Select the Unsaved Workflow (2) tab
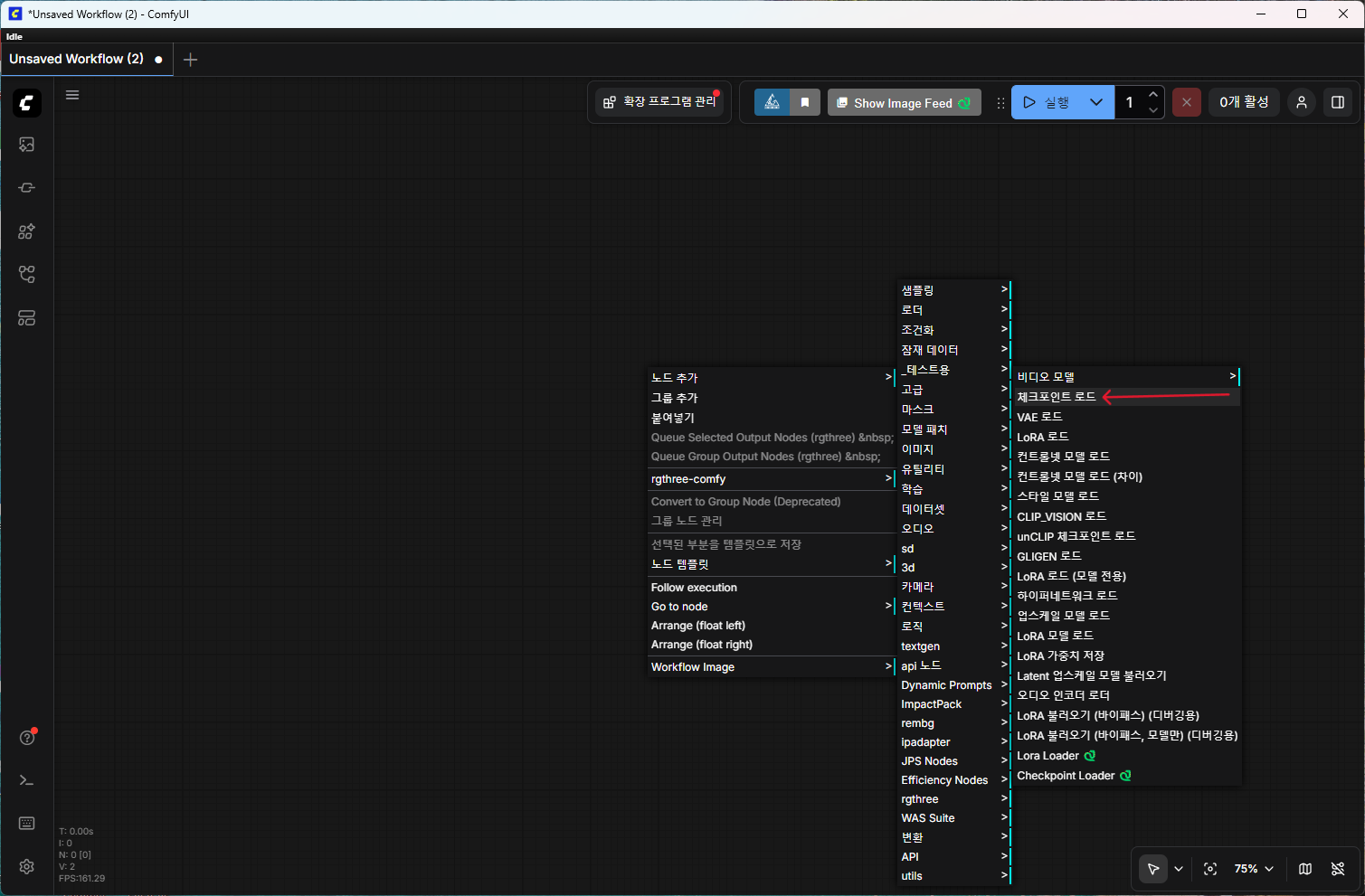 click(87, 60)
